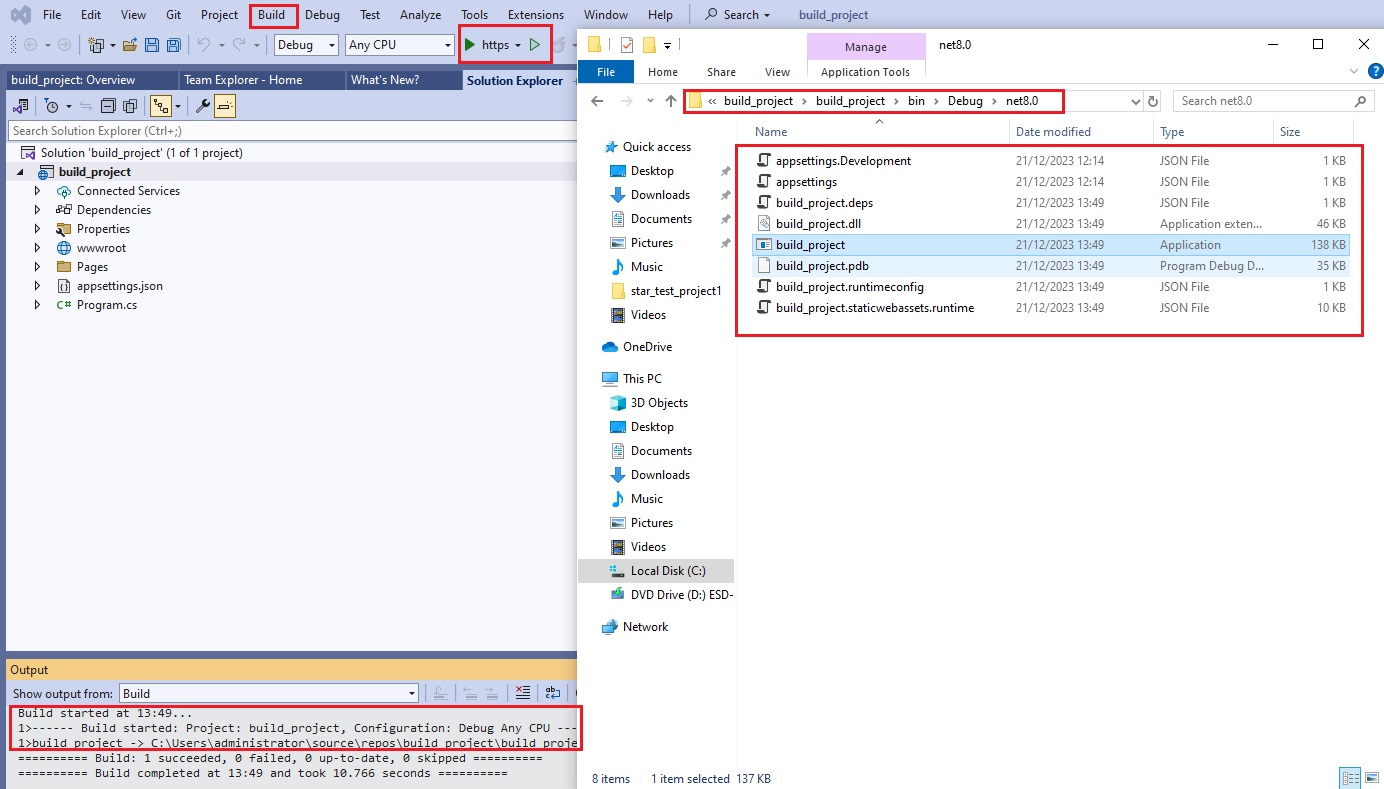Toggle Word Wrap in Output panel
Viewport: 1384px width, 789px height.
552,693
